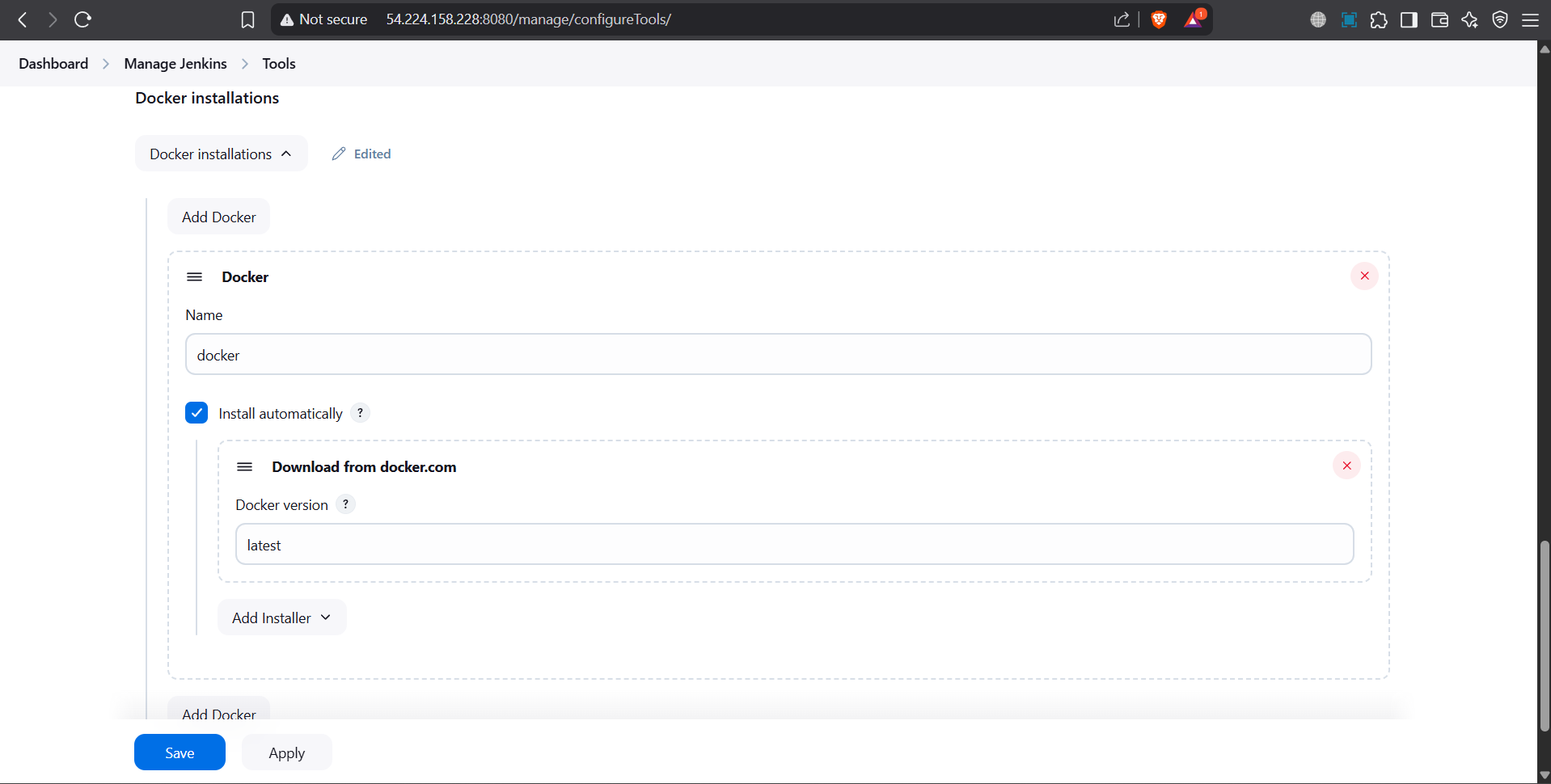Image resolution: width=1551 pixels, height=784 pixels.
Task: Click the Edited pencil icon
Action: 339,154
